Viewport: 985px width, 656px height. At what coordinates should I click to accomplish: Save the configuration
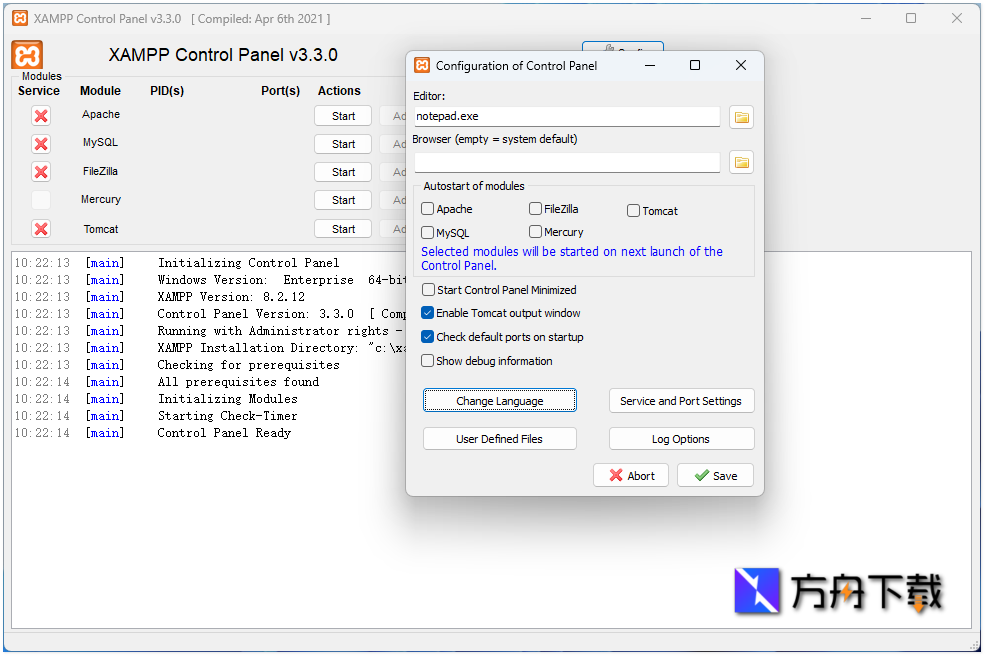pos(715,475)
